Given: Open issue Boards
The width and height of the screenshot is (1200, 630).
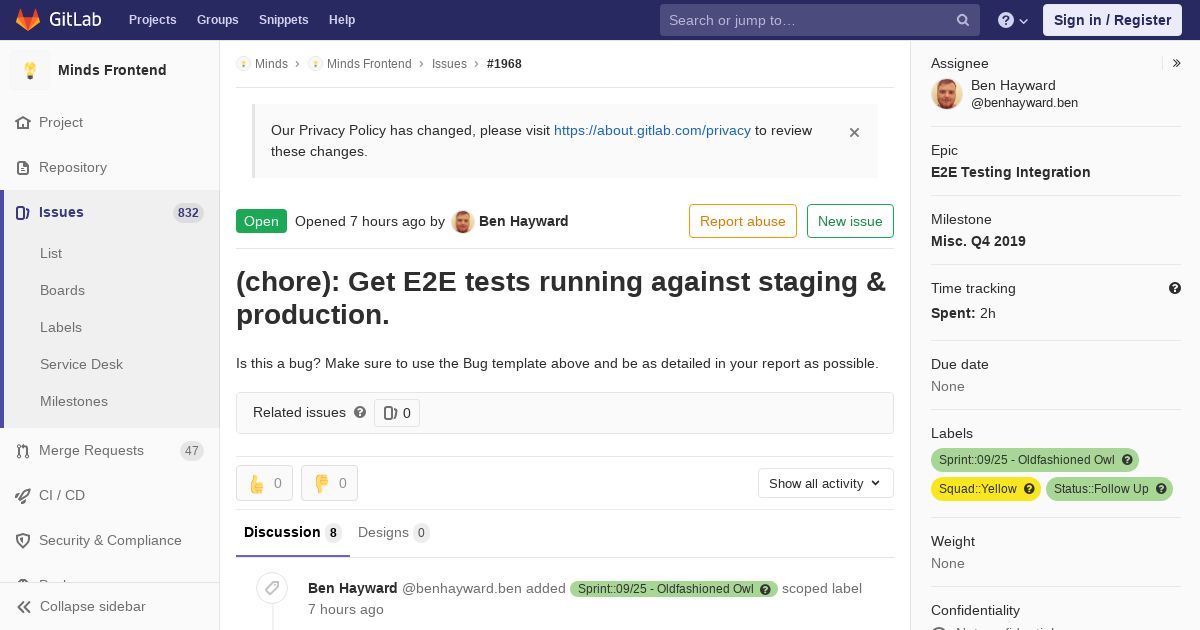Looking at the screenshot, I should click(x=62, y=290).
